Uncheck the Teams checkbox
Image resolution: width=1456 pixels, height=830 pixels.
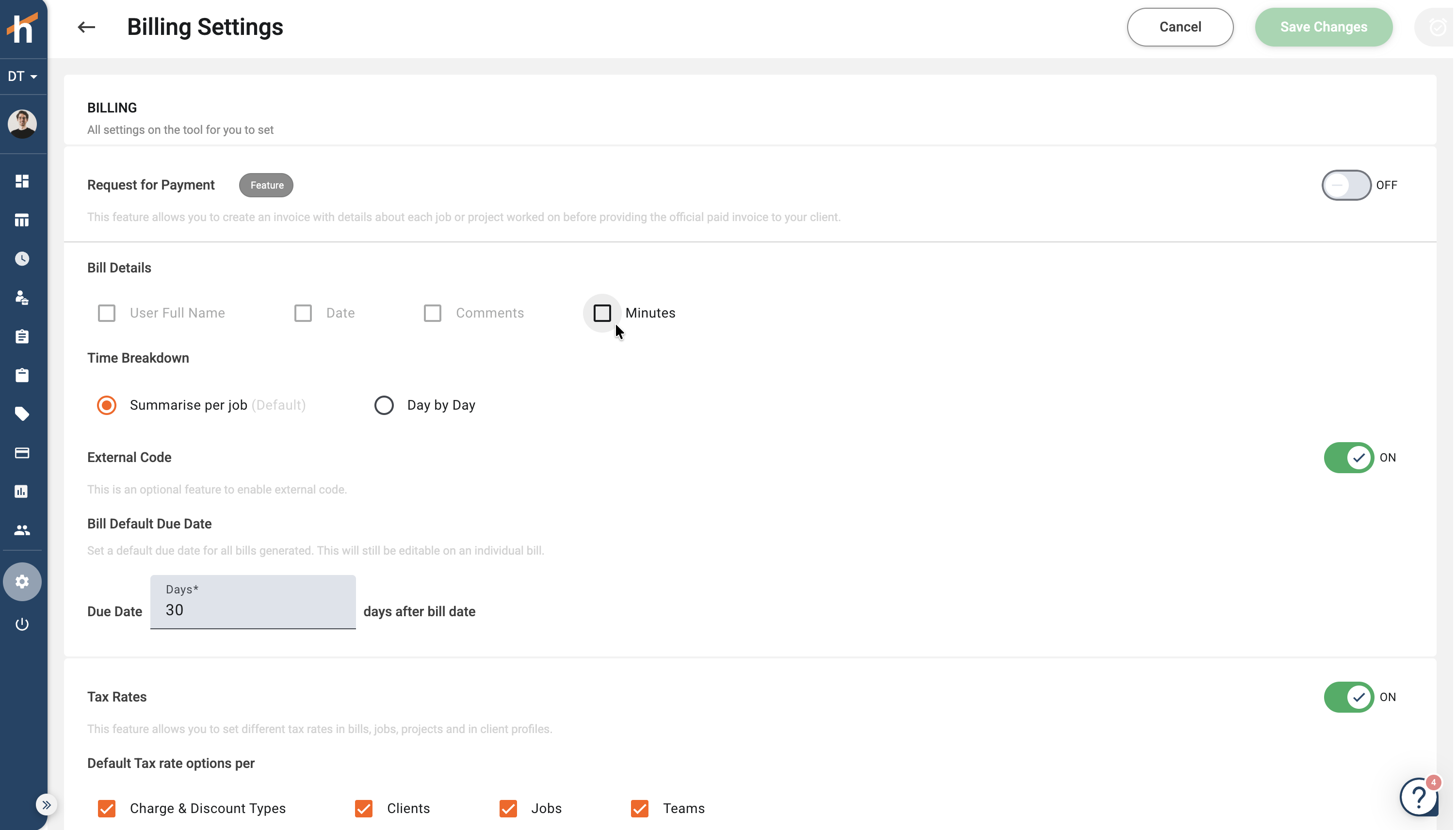pyautogui.click(x=640, y=808)
